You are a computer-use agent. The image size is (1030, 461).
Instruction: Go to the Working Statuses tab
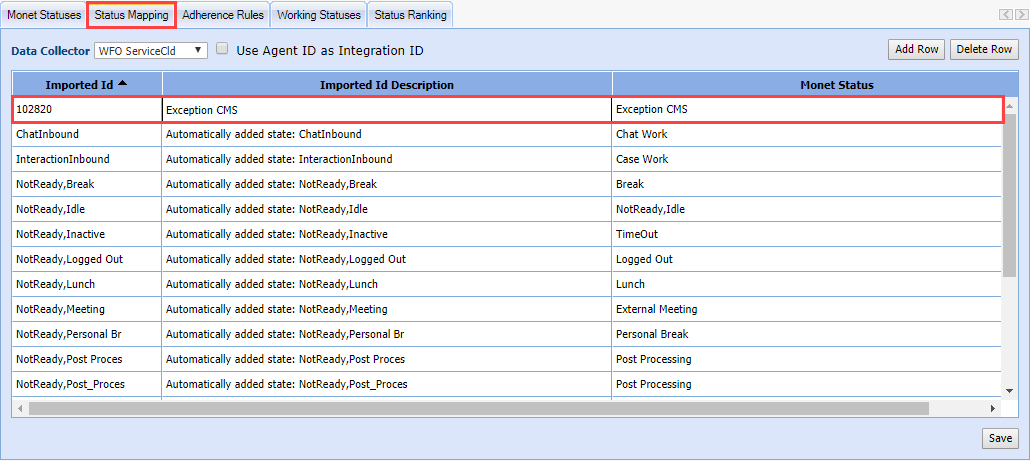[x=318, y=15]
